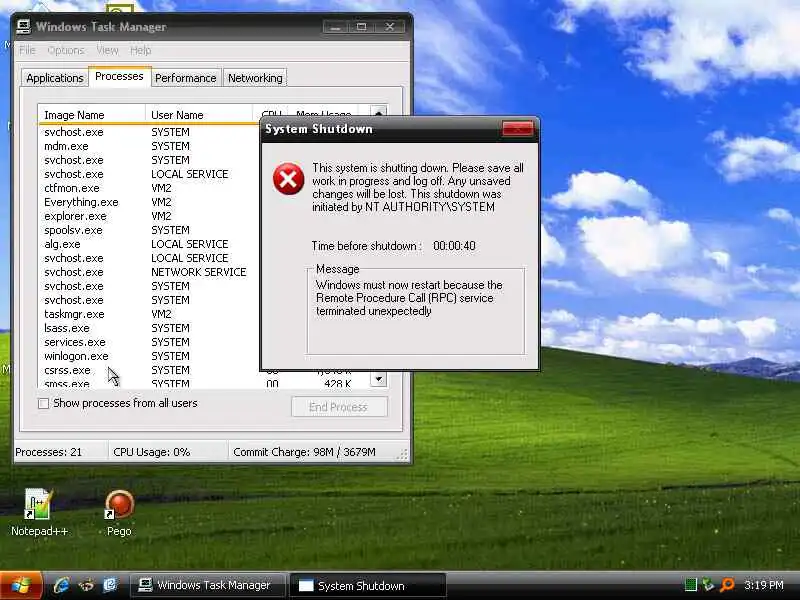Click the green CPU usage tray icon

tap(690, 585)
